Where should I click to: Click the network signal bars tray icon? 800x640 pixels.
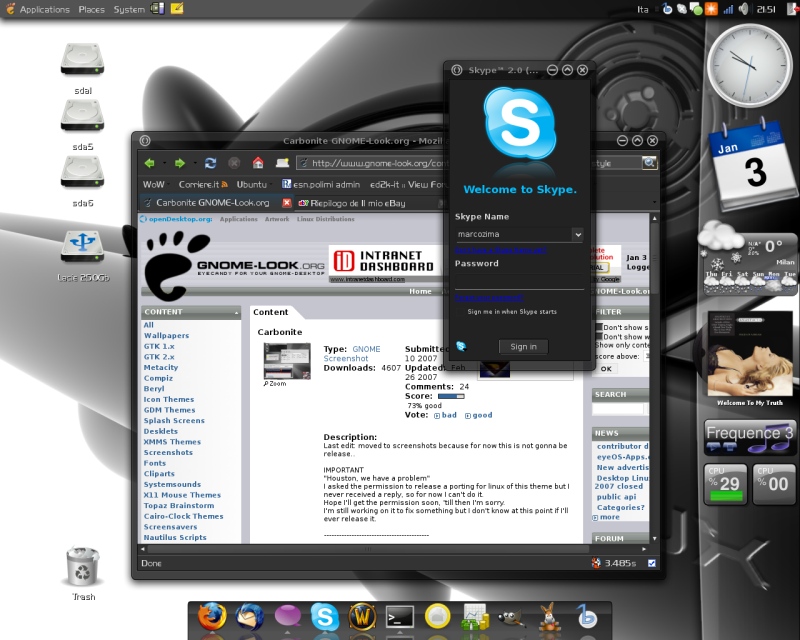click(728, 9)
